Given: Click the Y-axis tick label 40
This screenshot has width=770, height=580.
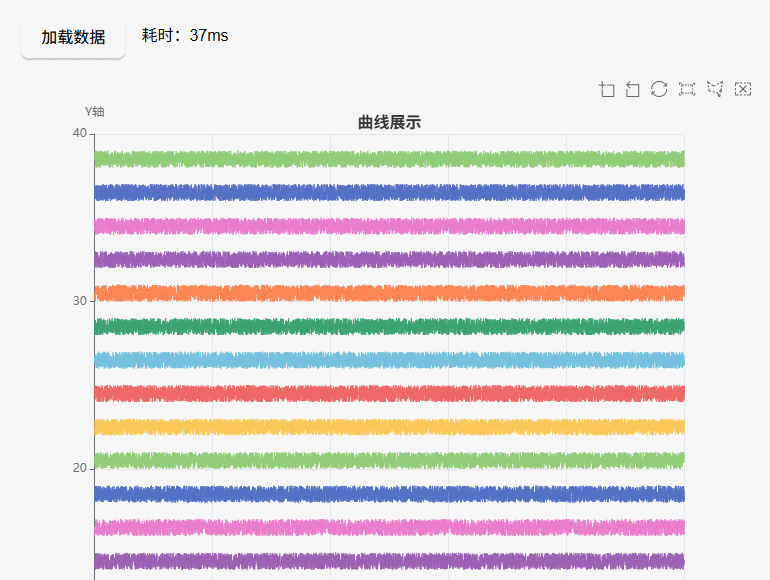Looking at the screenshot, I should pos(80,133).
